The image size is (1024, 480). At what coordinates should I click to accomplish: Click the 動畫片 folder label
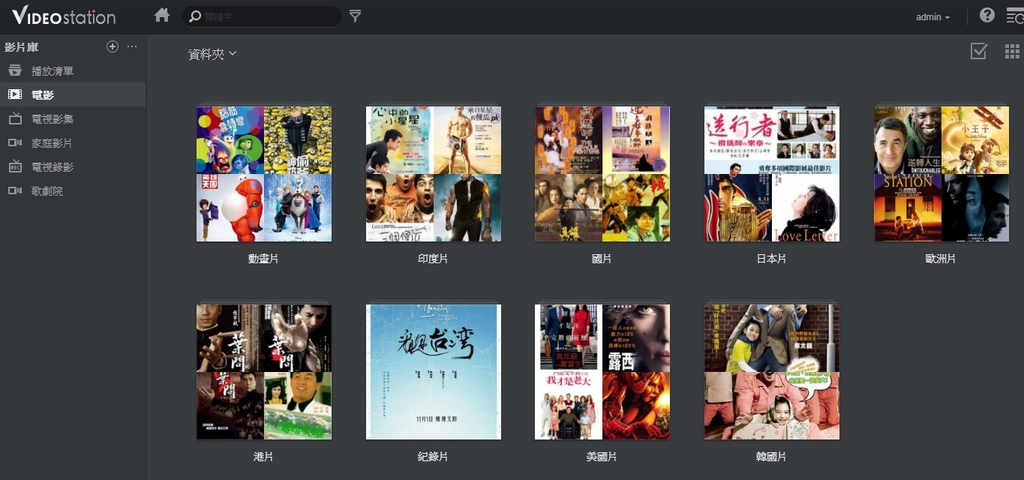(x=263, y=259)
